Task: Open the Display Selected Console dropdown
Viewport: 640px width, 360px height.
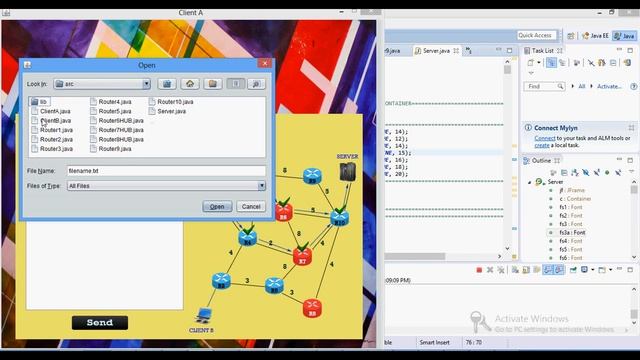Action: pyautogui.click(x=592, y=270)
